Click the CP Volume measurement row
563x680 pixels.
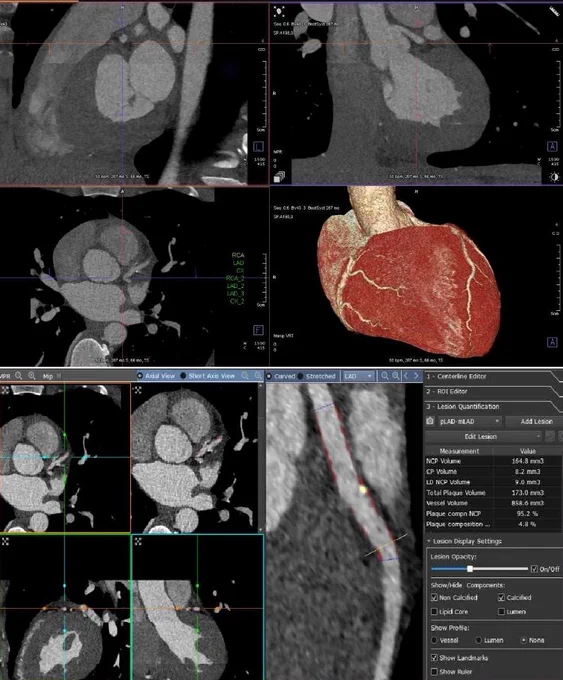[x=494, y=471]
